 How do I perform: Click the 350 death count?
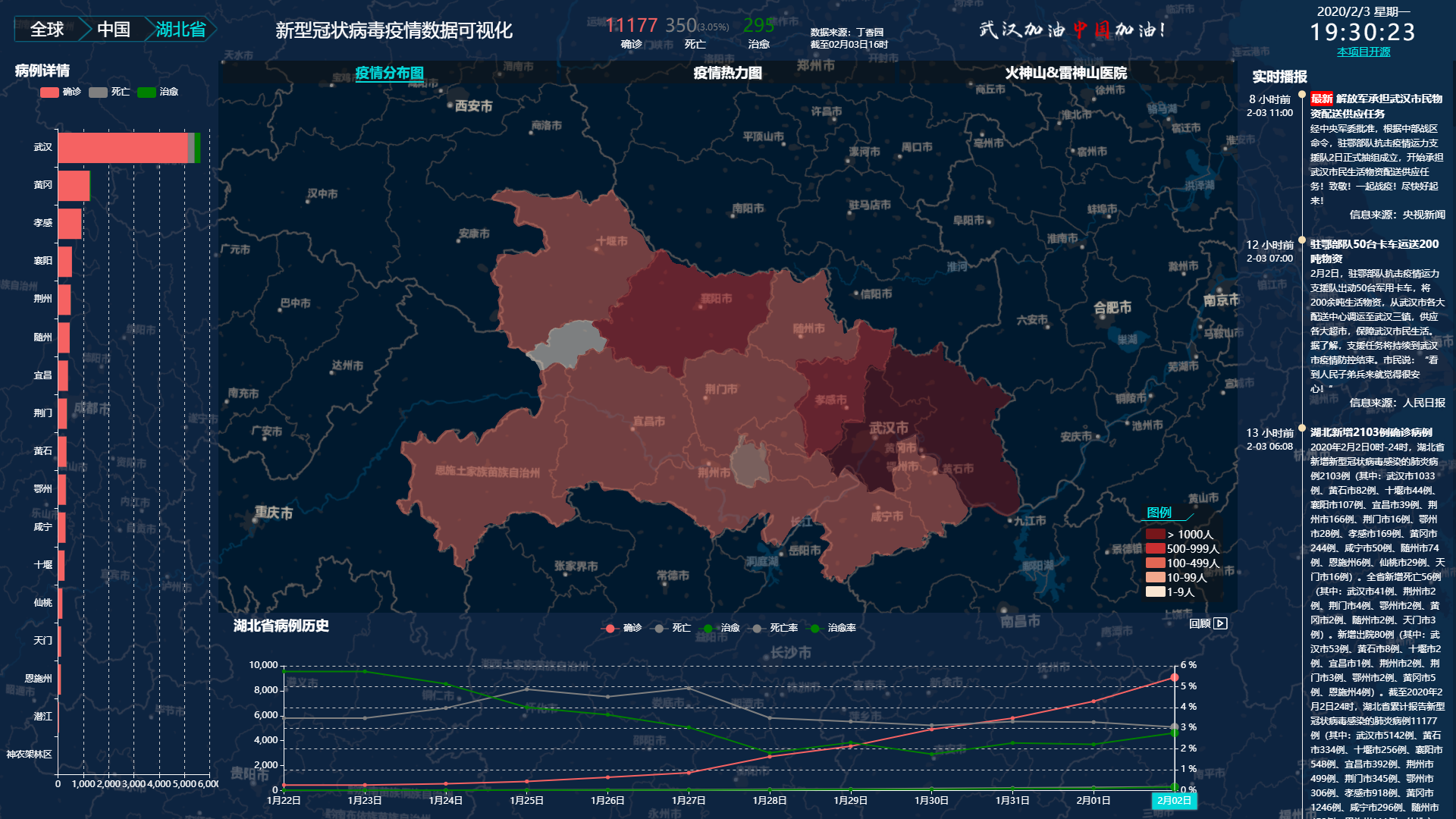tap(680, 26)
